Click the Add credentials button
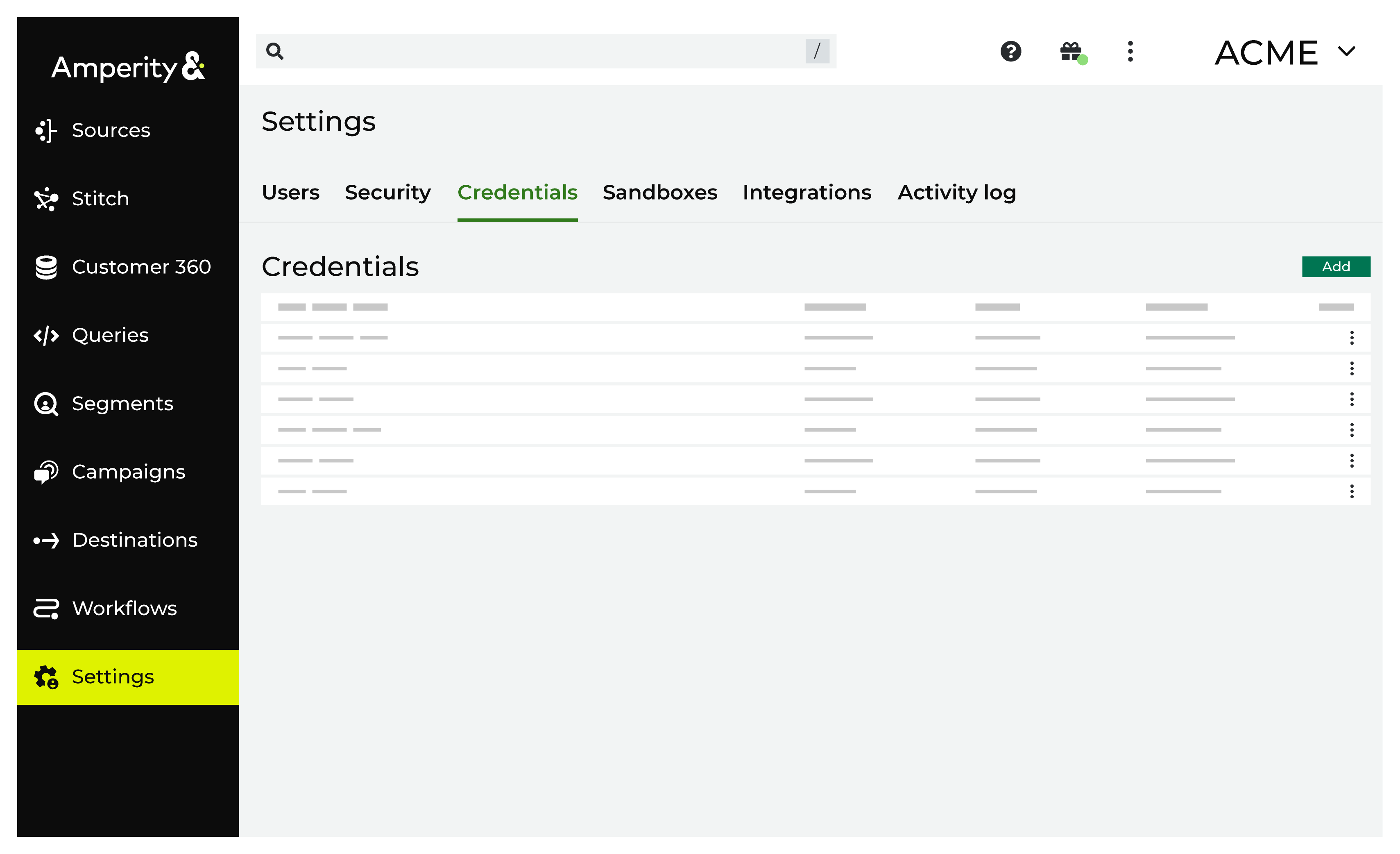 (x=1336, y=267)
